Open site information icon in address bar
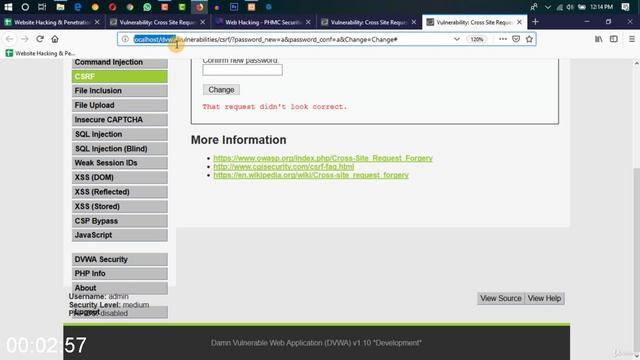The width and height of the screenshot is (640, 360). point(125,39)
